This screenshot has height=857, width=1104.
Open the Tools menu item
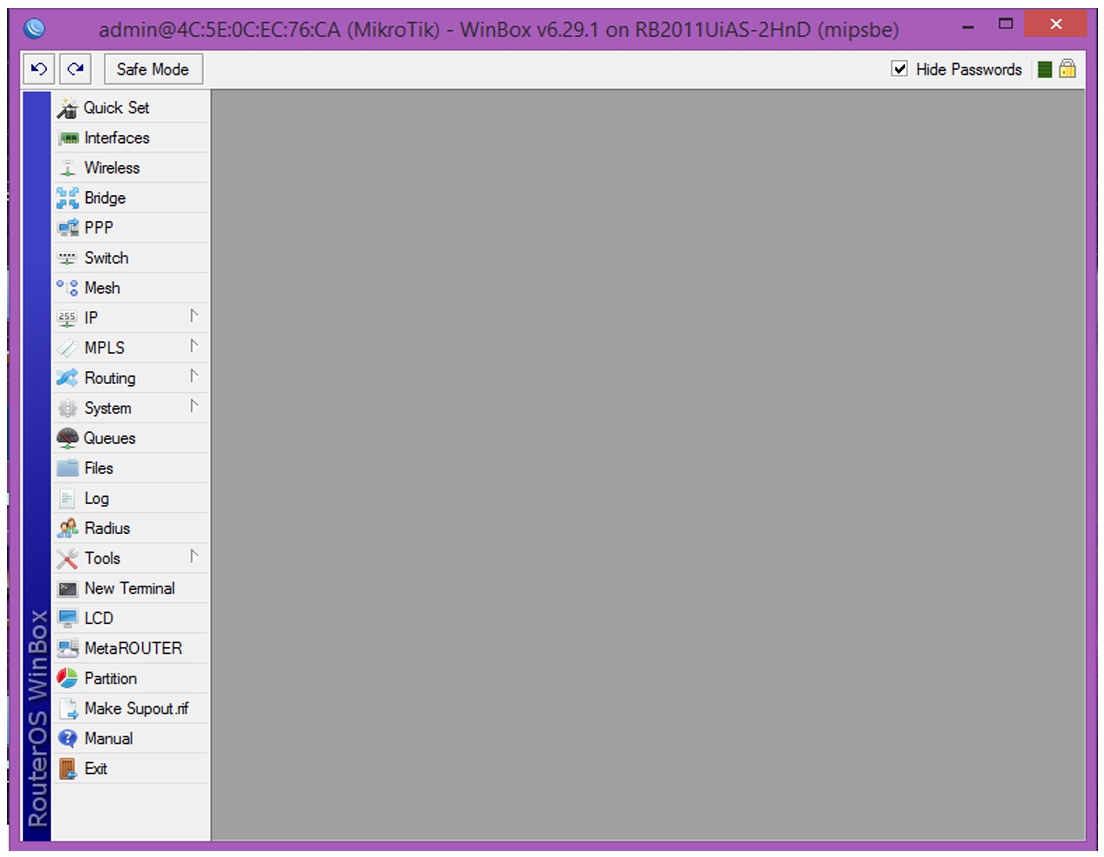(131, 558)
